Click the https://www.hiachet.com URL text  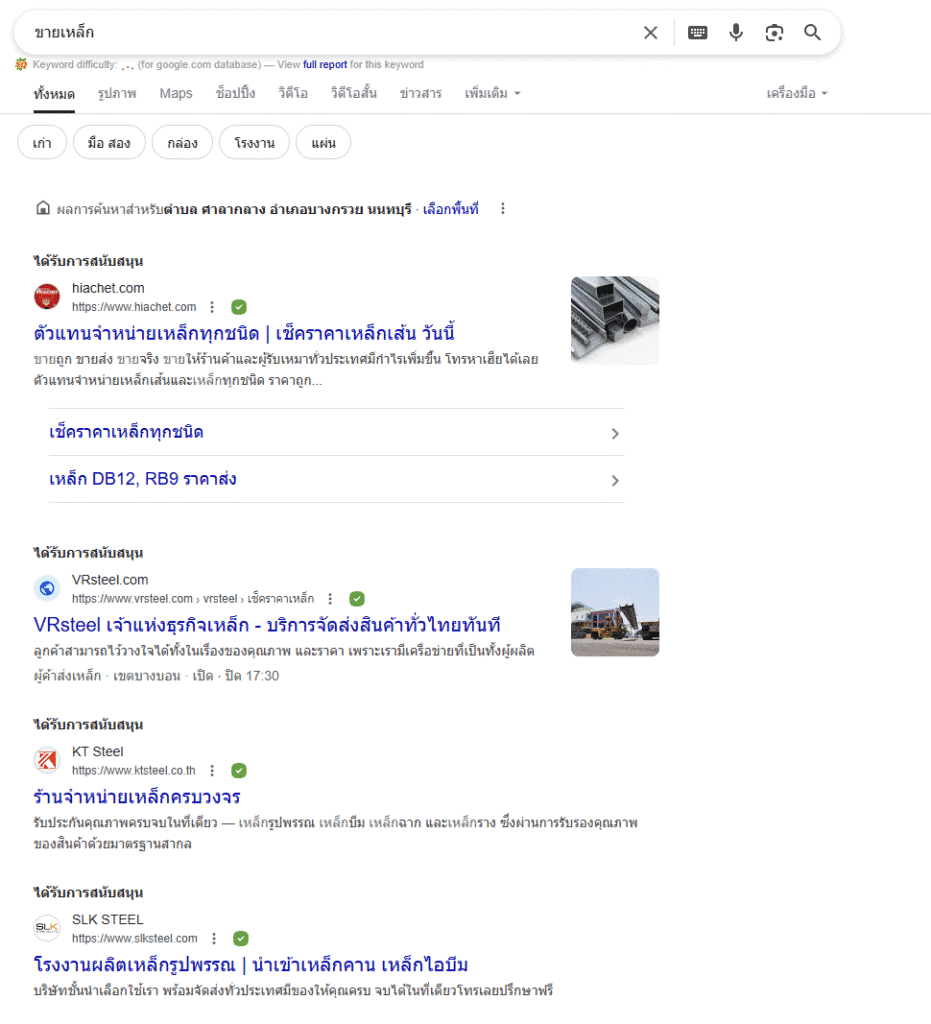(x=134, y=307)
